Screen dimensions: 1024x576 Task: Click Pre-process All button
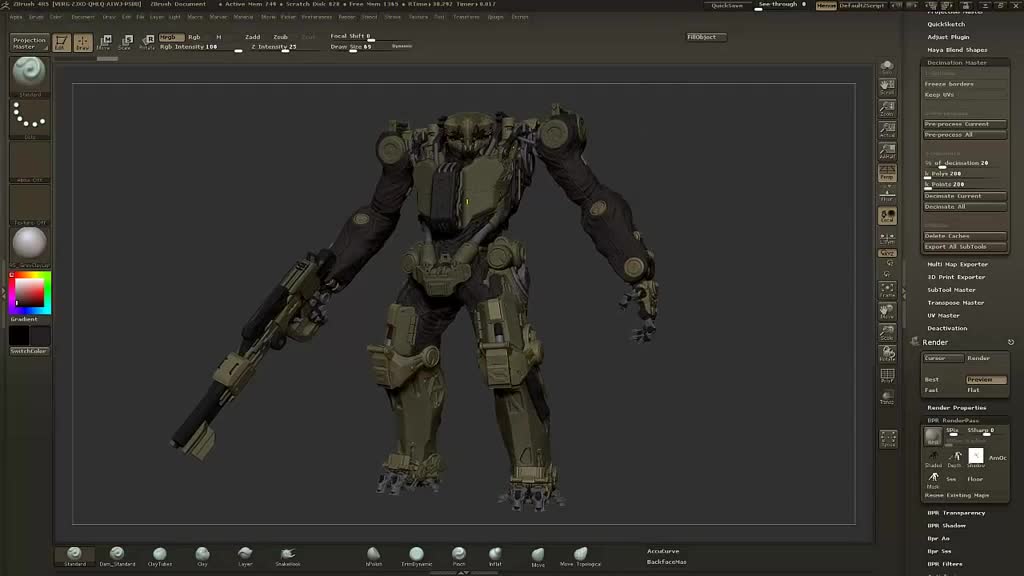click(965, 135)
